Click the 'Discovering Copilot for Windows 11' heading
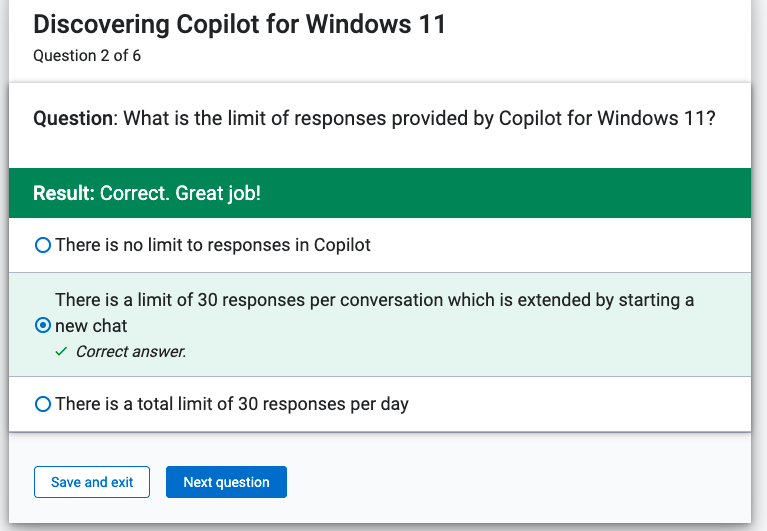 tap(240, 24)
